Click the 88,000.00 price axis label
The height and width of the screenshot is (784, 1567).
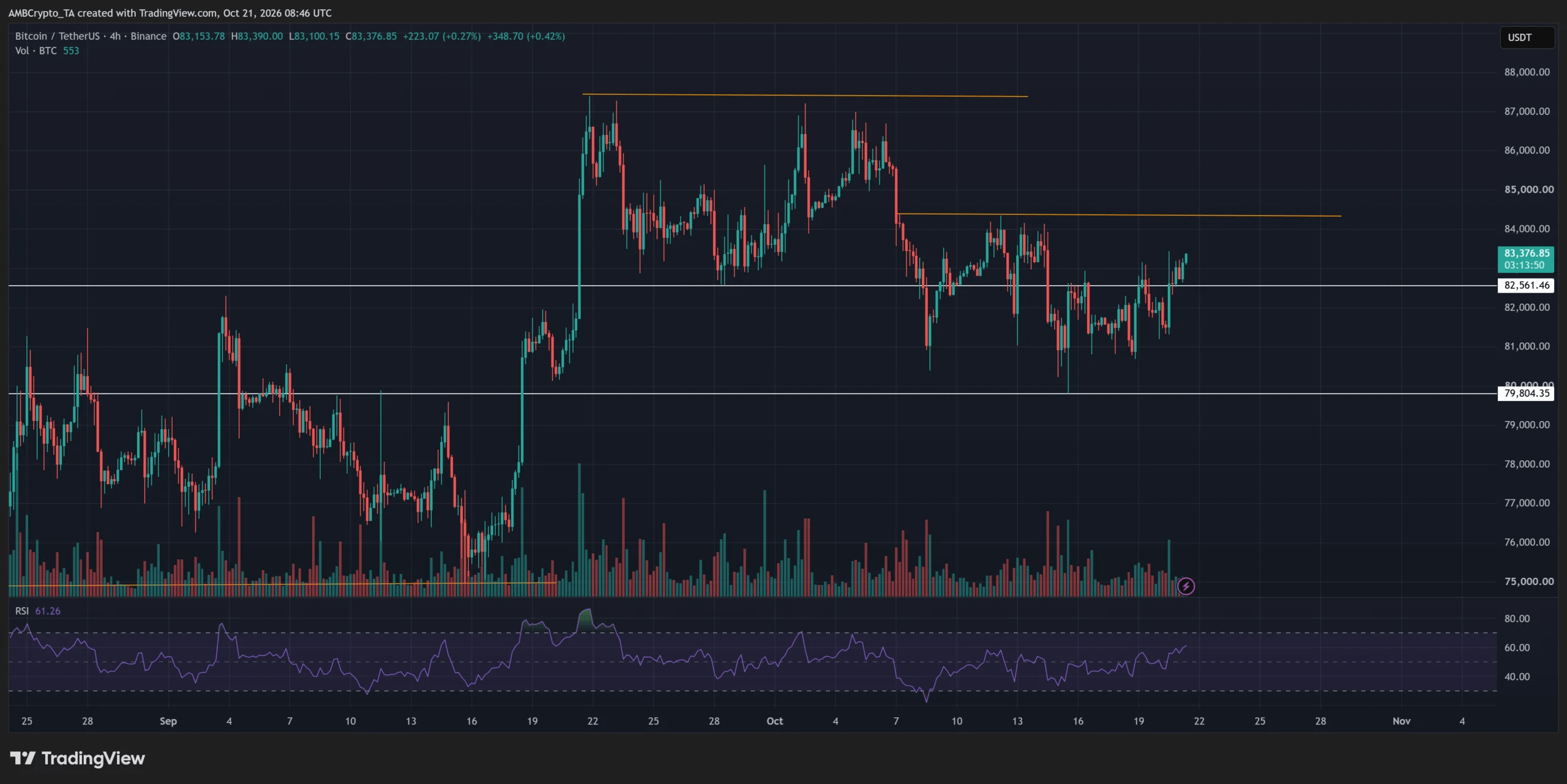click(1527, 72)
